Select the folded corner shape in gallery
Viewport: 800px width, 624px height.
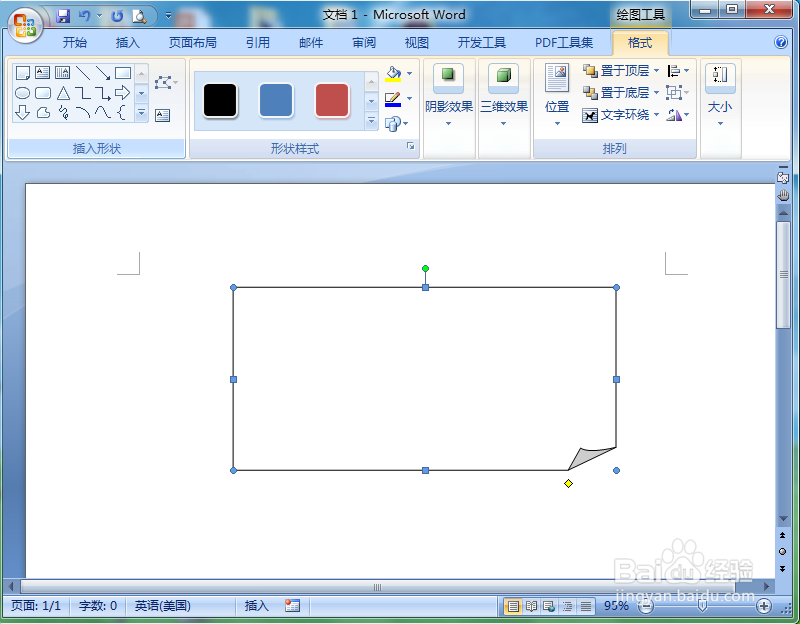22,73
